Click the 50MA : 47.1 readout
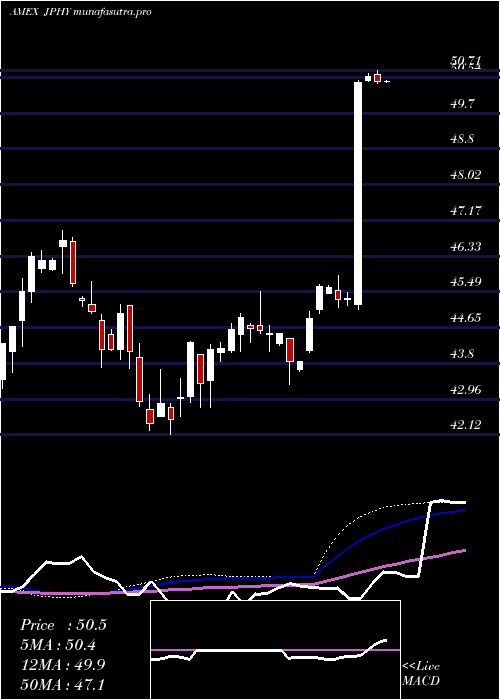The image size is (500, 700). tap(63, 684)
